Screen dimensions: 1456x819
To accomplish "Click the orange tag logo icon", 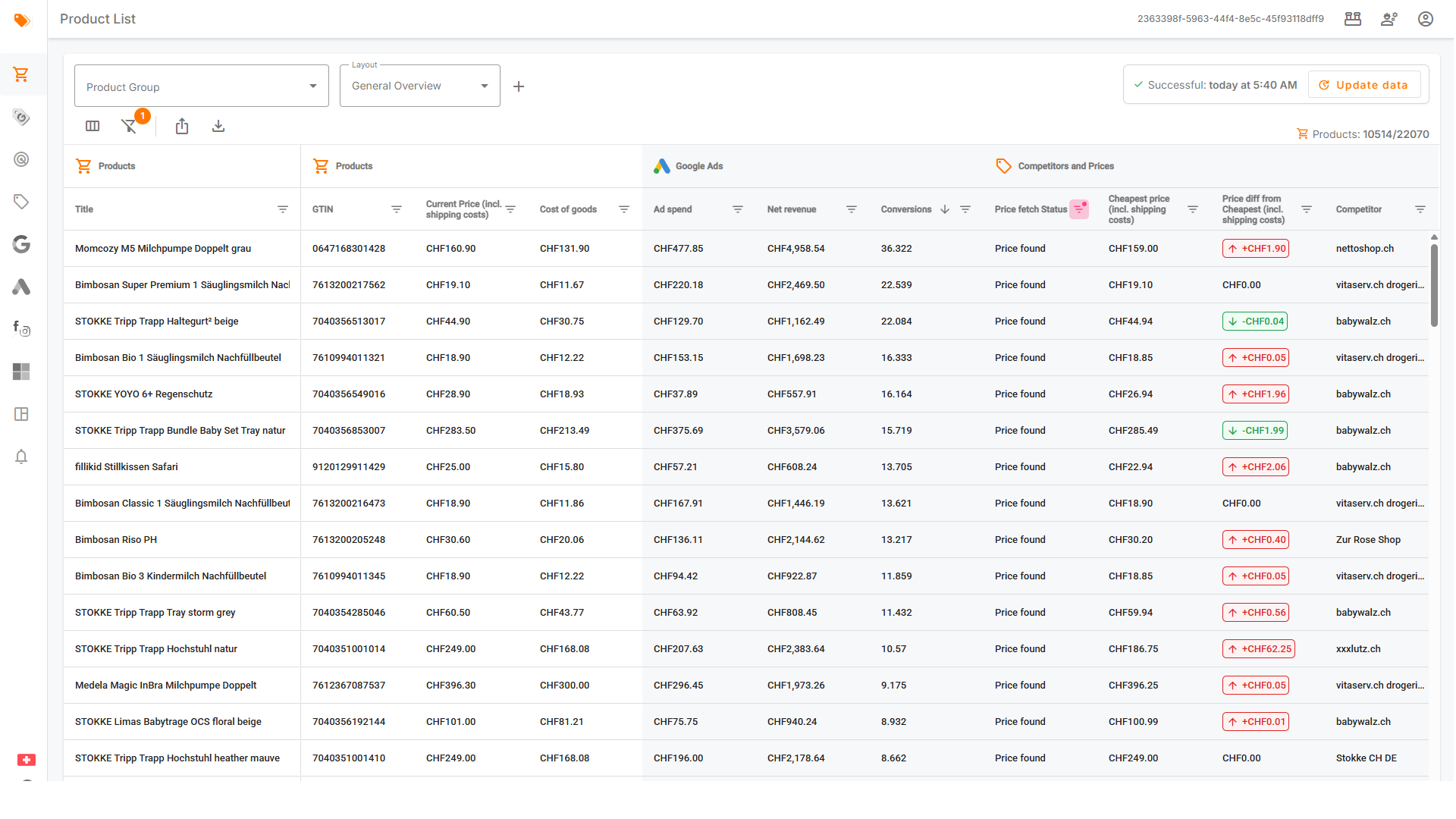I will [x=22, y=20].
